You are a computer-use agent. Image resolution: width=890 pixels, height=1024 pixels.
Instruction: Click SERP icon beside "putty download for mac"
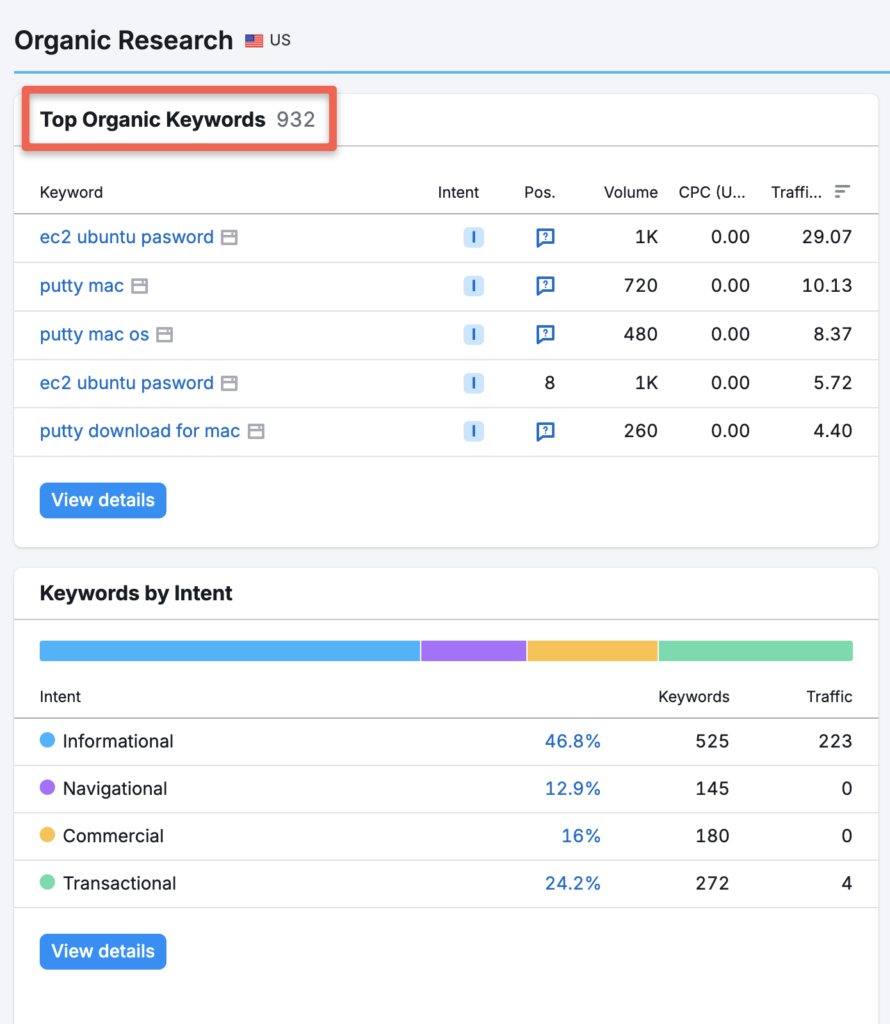256,431
